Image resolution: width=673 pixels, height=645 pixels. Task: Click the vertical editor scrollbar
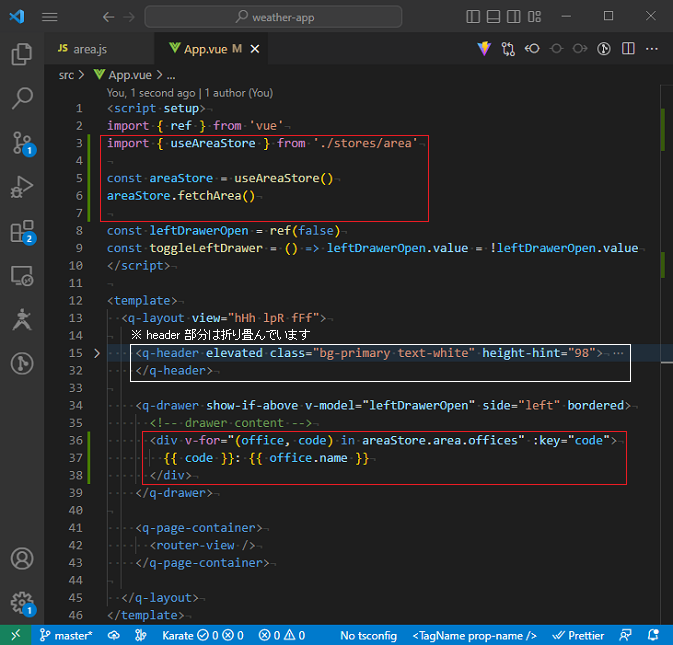click(666, 354)
